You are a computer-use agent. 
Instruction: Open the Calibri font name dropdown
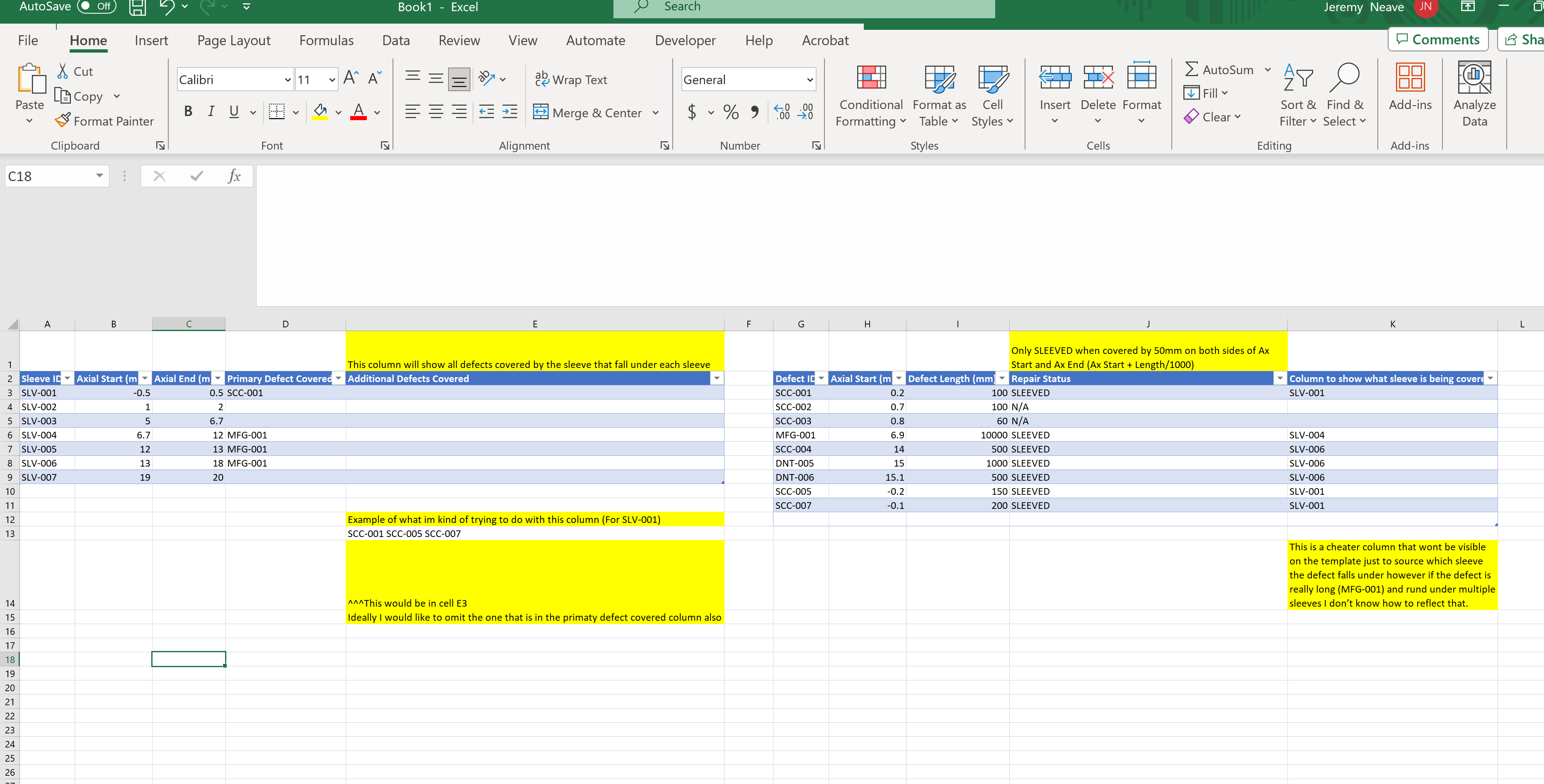click(287, 80)
